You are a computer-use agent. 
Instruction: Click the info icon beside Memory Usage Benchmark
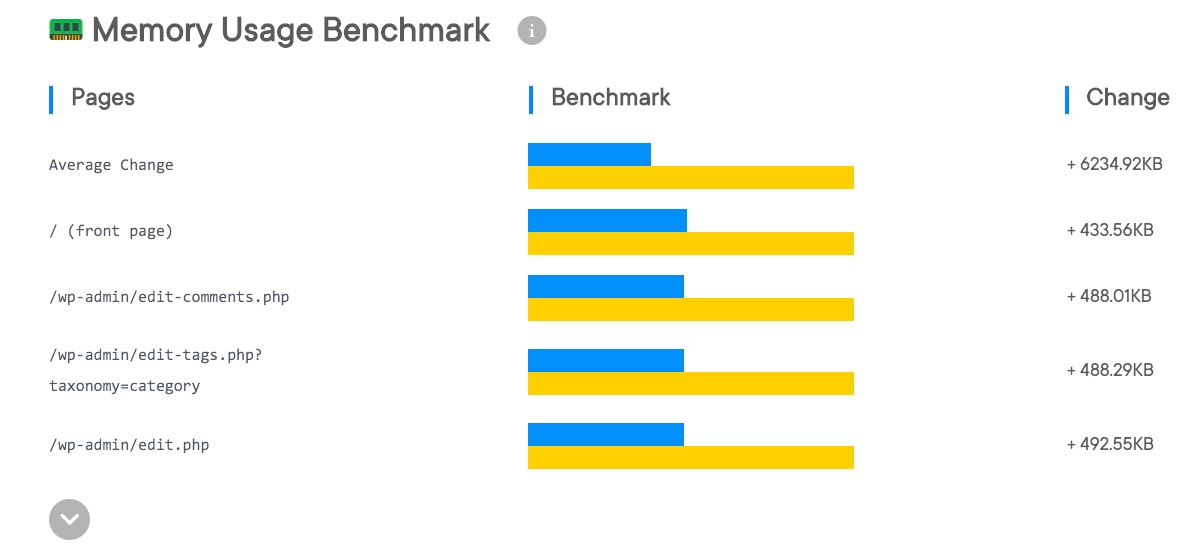532,31
